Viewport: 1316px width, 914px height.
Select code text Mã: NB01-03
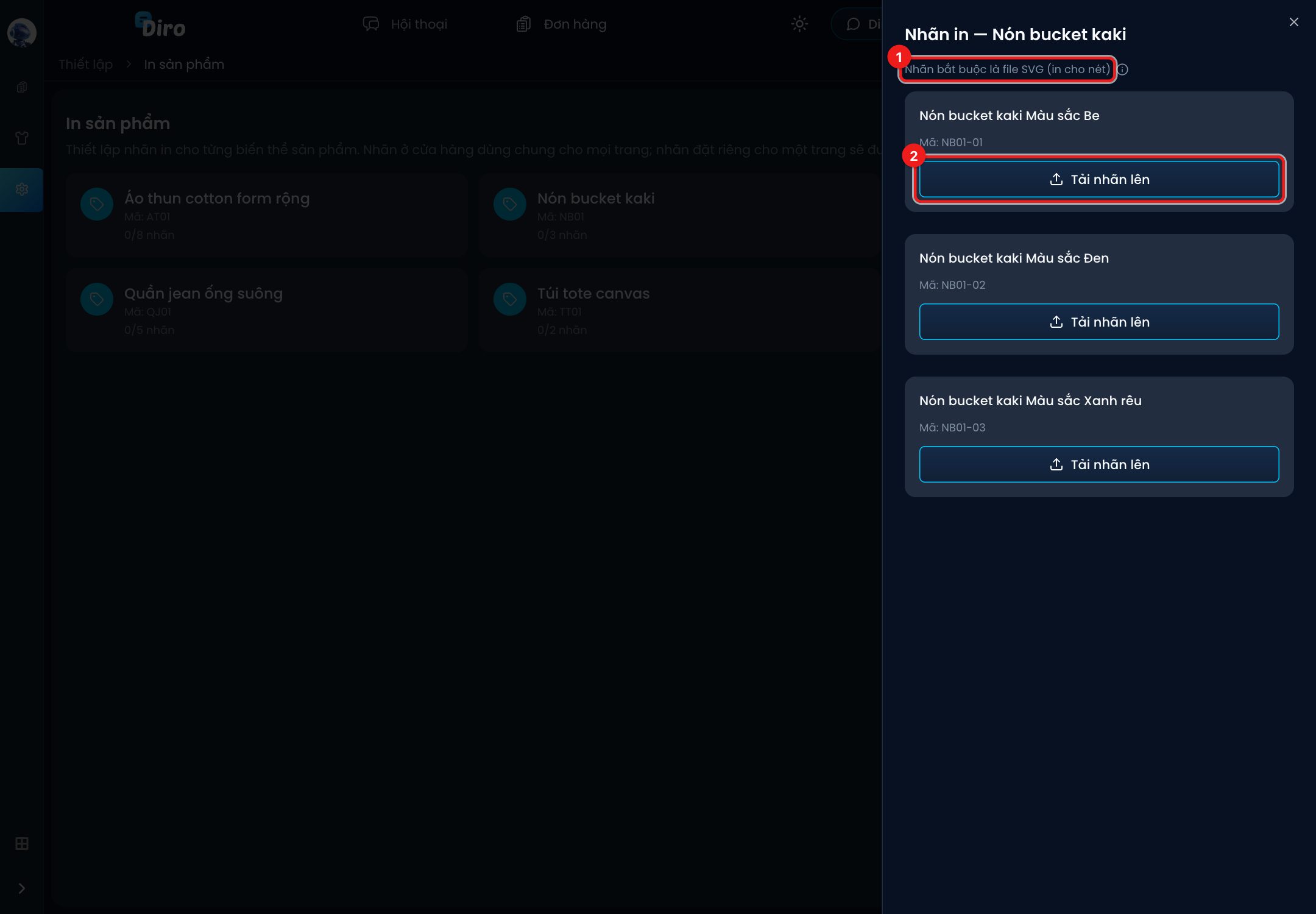pyautogui.click(x=952, y=428)
